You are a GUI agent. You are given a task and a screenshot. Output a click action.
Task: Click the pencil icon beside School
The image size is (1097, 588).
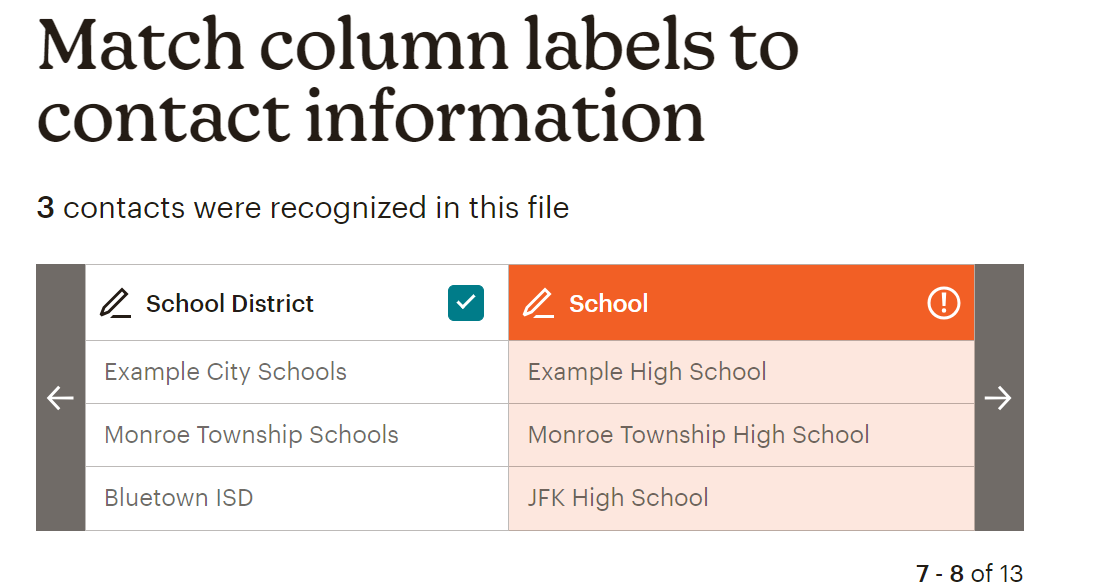pyautogui.click(x=538, y=303)
